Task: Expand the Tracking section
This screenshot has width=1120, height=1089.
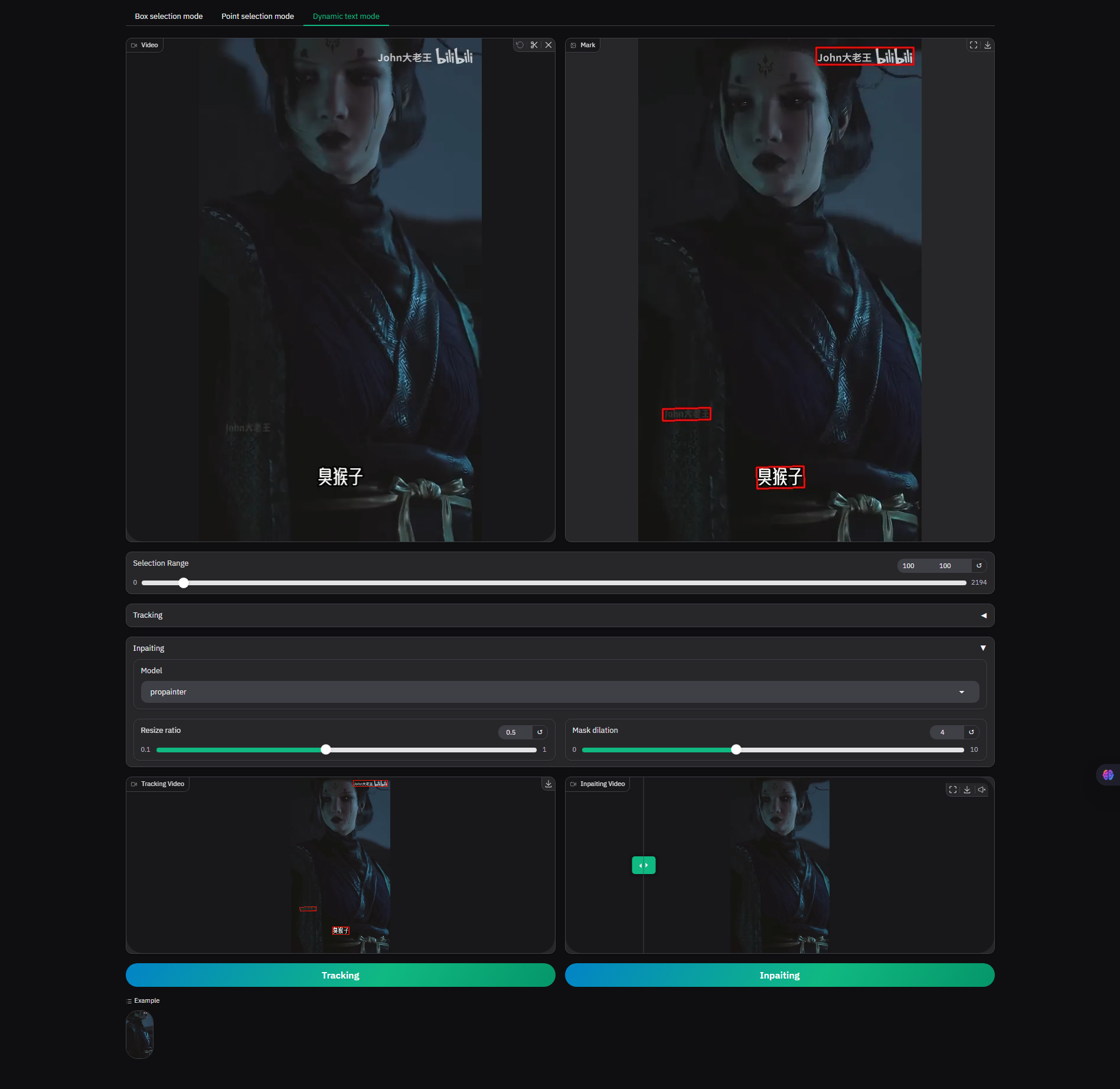Action: coord(983,615)
